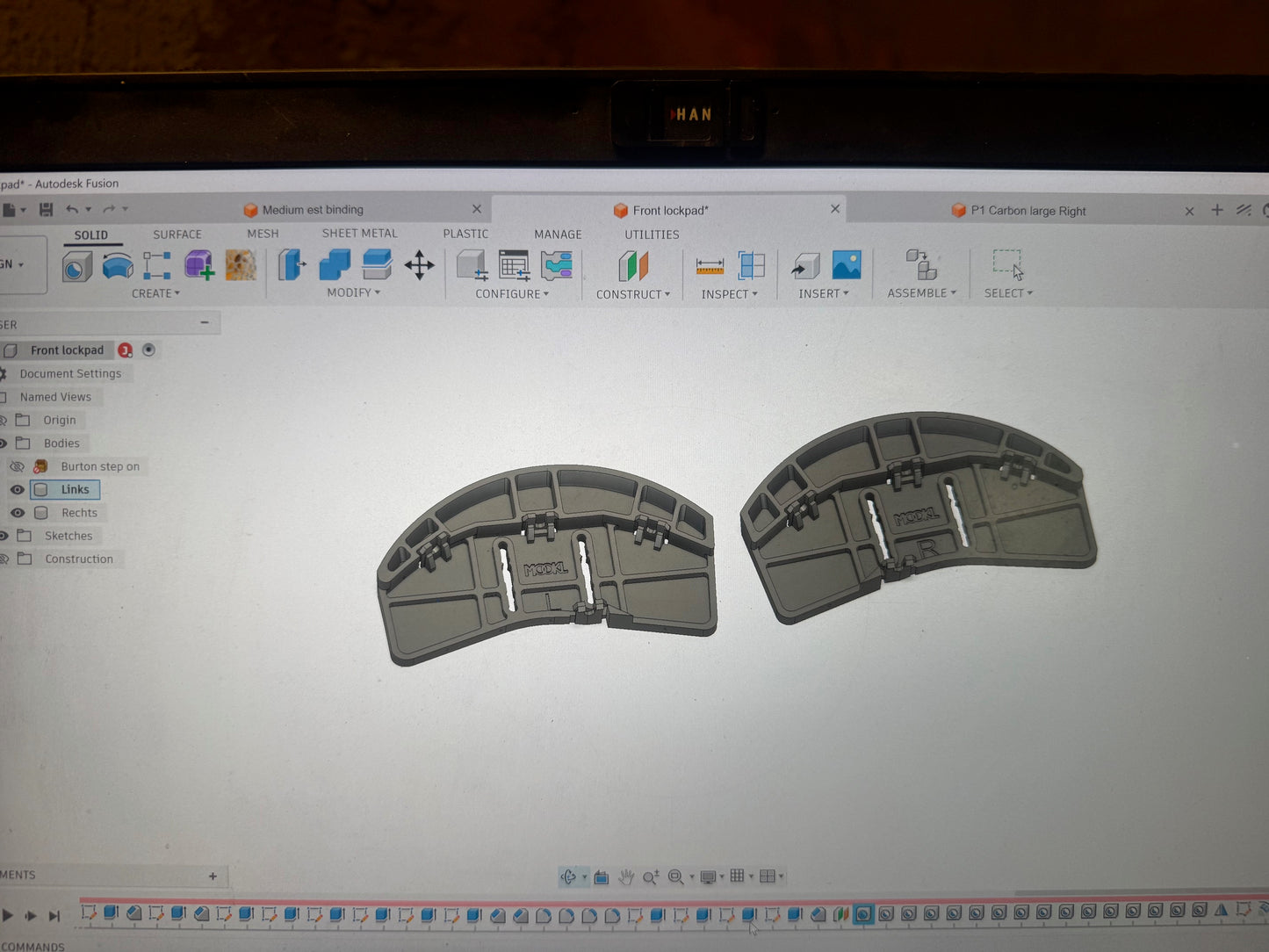Collapse the browser panel with minus button
This screenshot has width=1269, height=952.
click(205, 323)
